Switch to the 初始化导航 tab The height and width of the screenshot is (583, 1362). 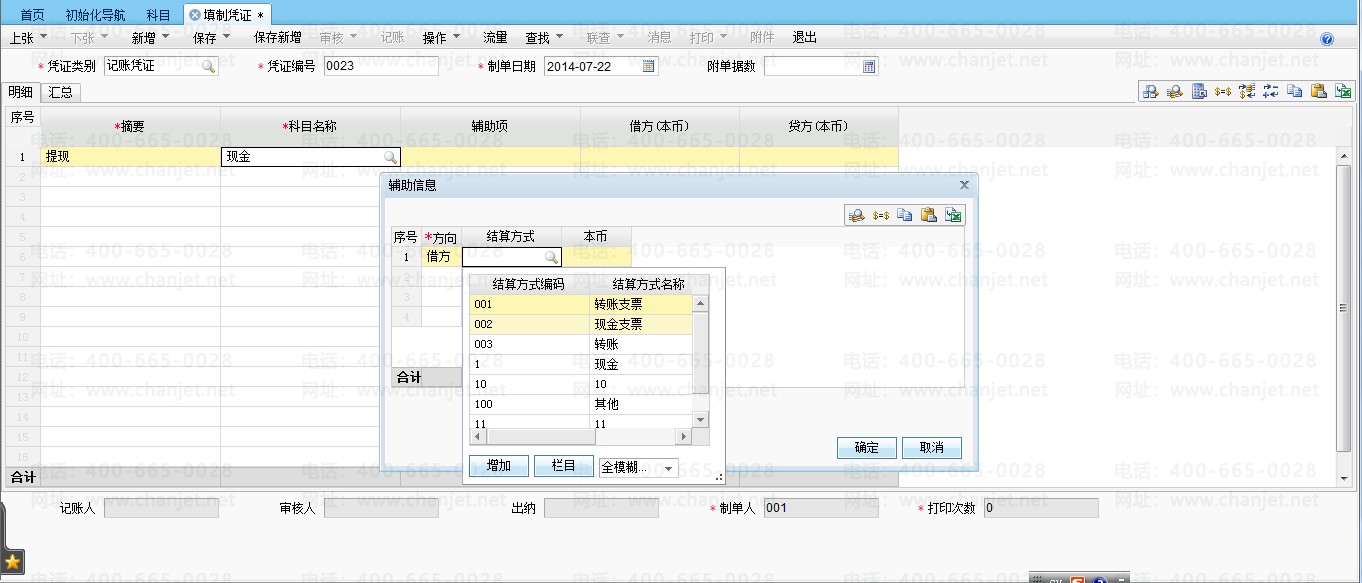[95, 15]
